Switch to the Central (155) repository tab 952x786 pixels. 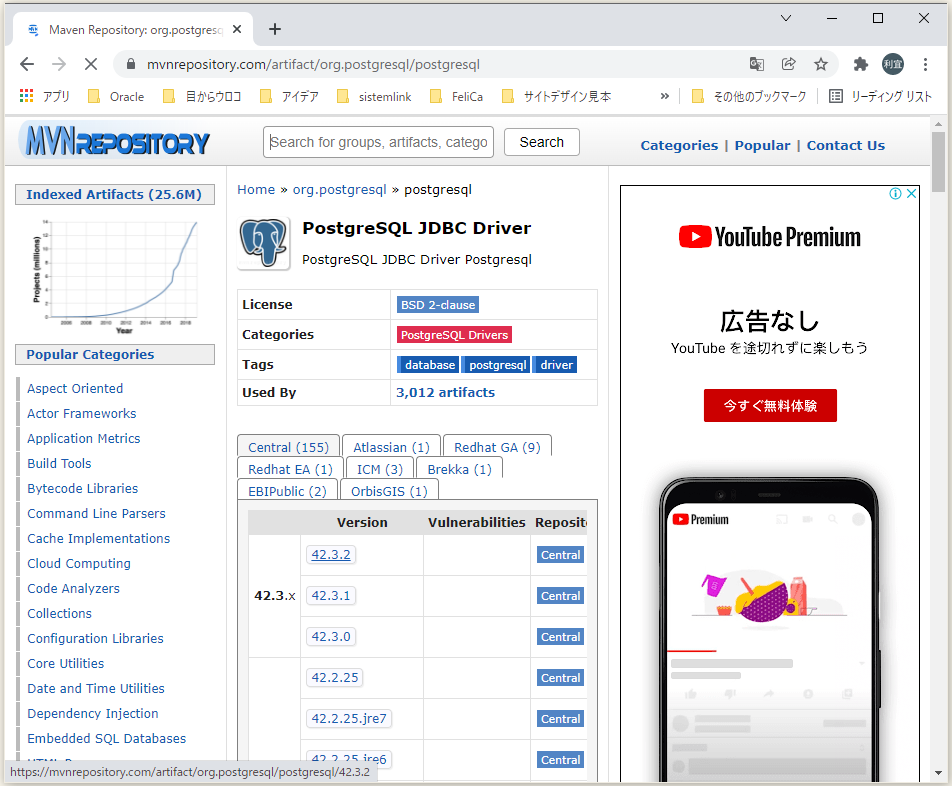tap(288, 446)
